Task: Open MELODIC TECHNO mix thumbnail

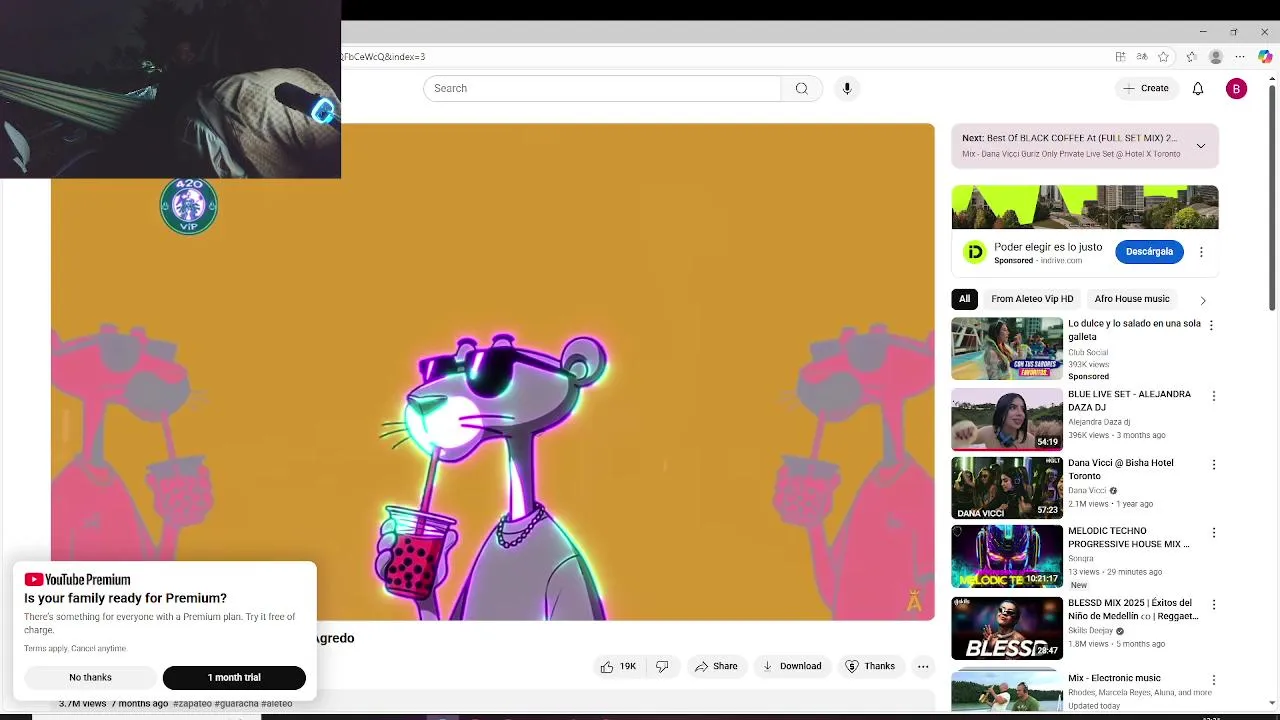Action: point(1007,556)
